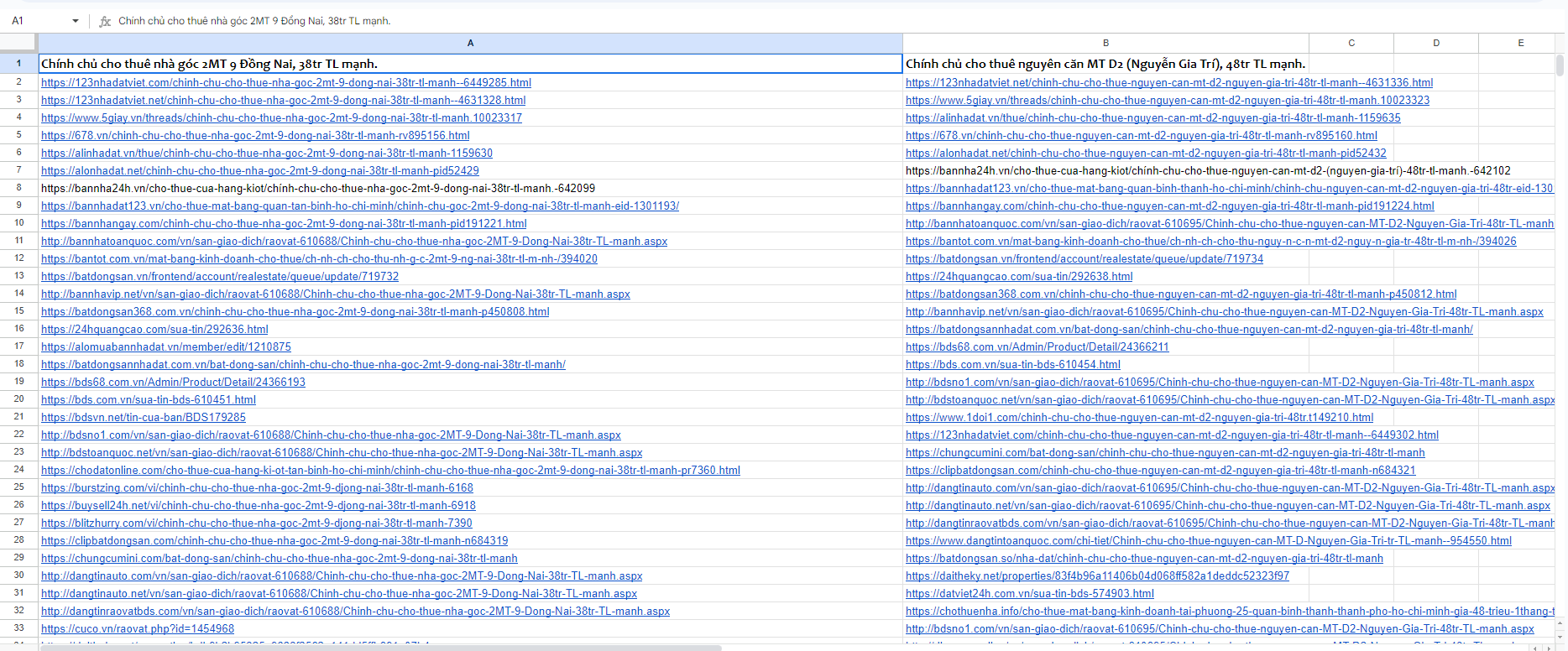Click the select-all corner box above row 1
Screen dimensions: 1568x651
18,43
